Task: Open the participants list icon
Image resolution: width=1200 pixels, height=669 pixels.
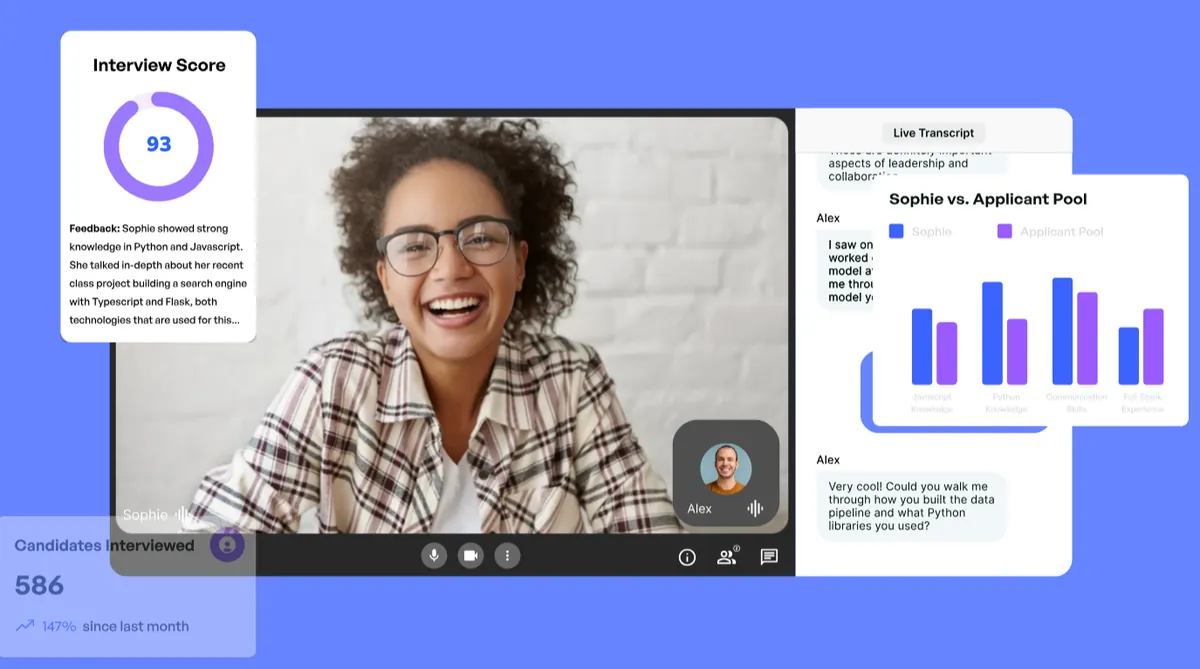Action: pos(728,557)
